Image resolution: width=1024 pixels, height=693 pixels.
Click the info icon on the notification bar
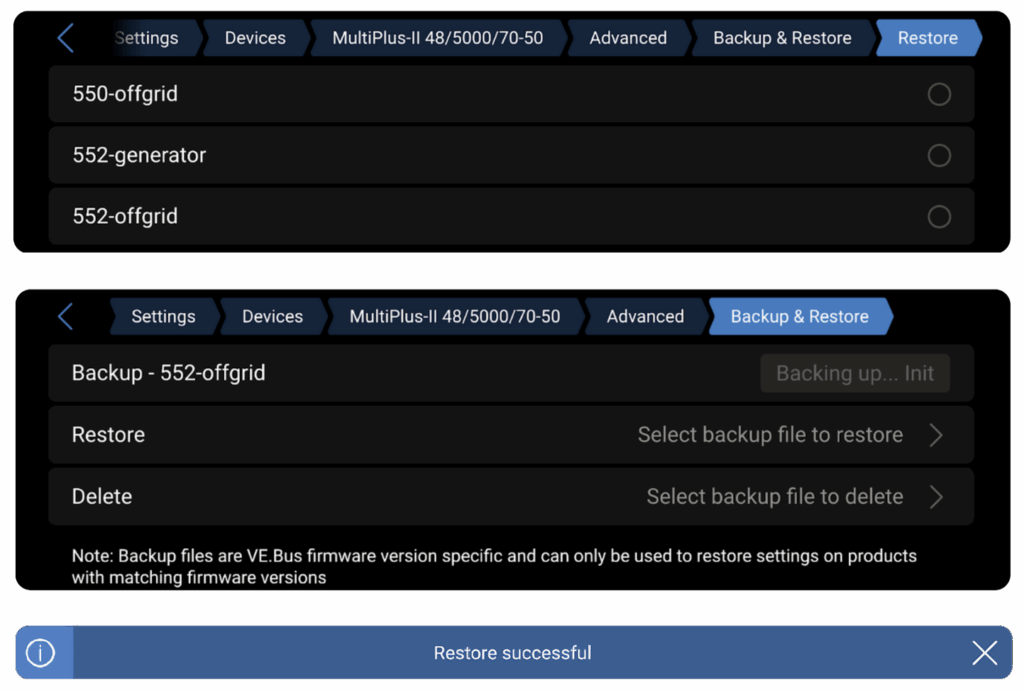(40, 653)
